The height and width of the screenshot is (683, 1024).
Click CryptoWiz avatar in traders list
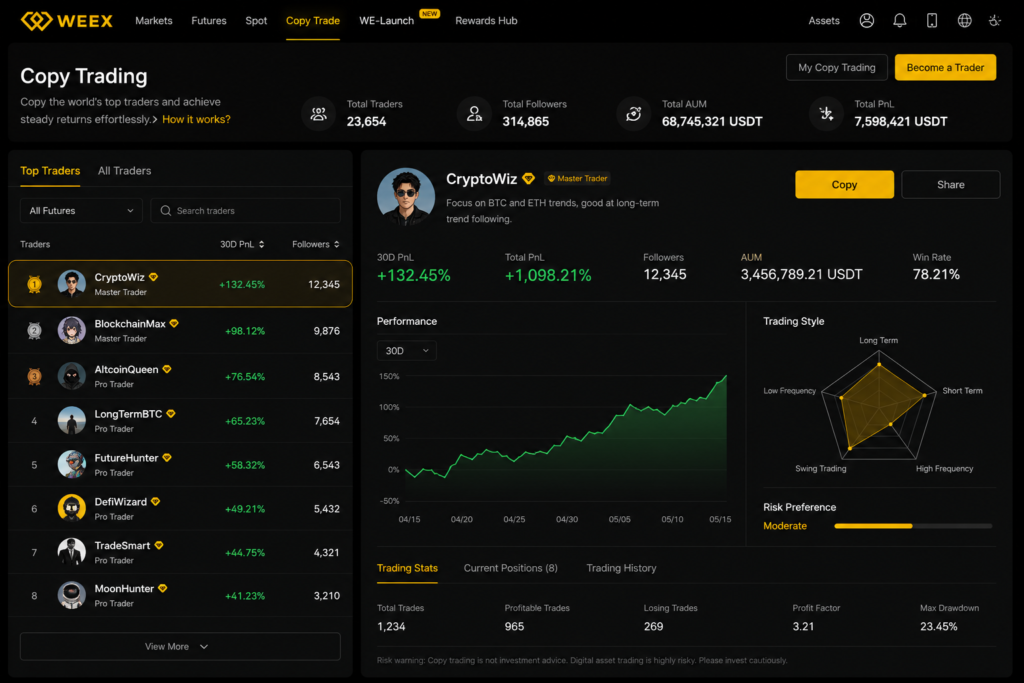[72, 284]
